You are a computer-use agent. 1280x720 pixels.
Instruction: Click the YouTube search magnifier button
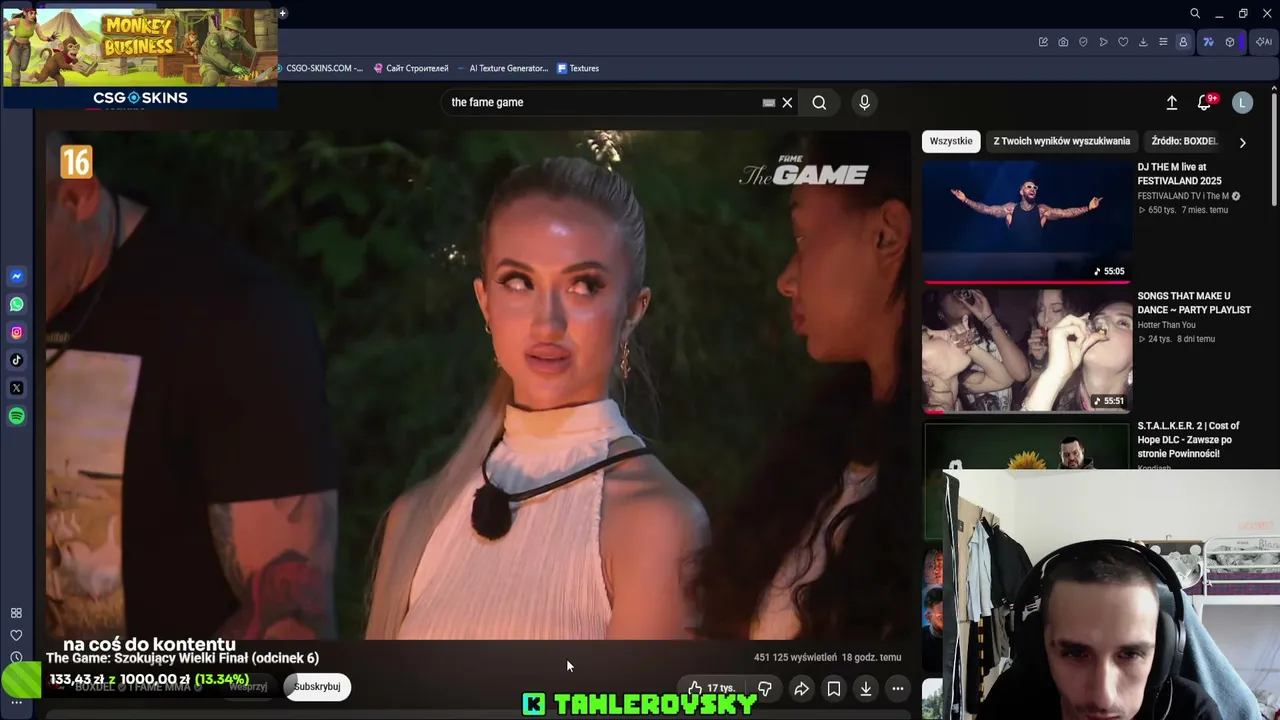click(x=819, y=102)
